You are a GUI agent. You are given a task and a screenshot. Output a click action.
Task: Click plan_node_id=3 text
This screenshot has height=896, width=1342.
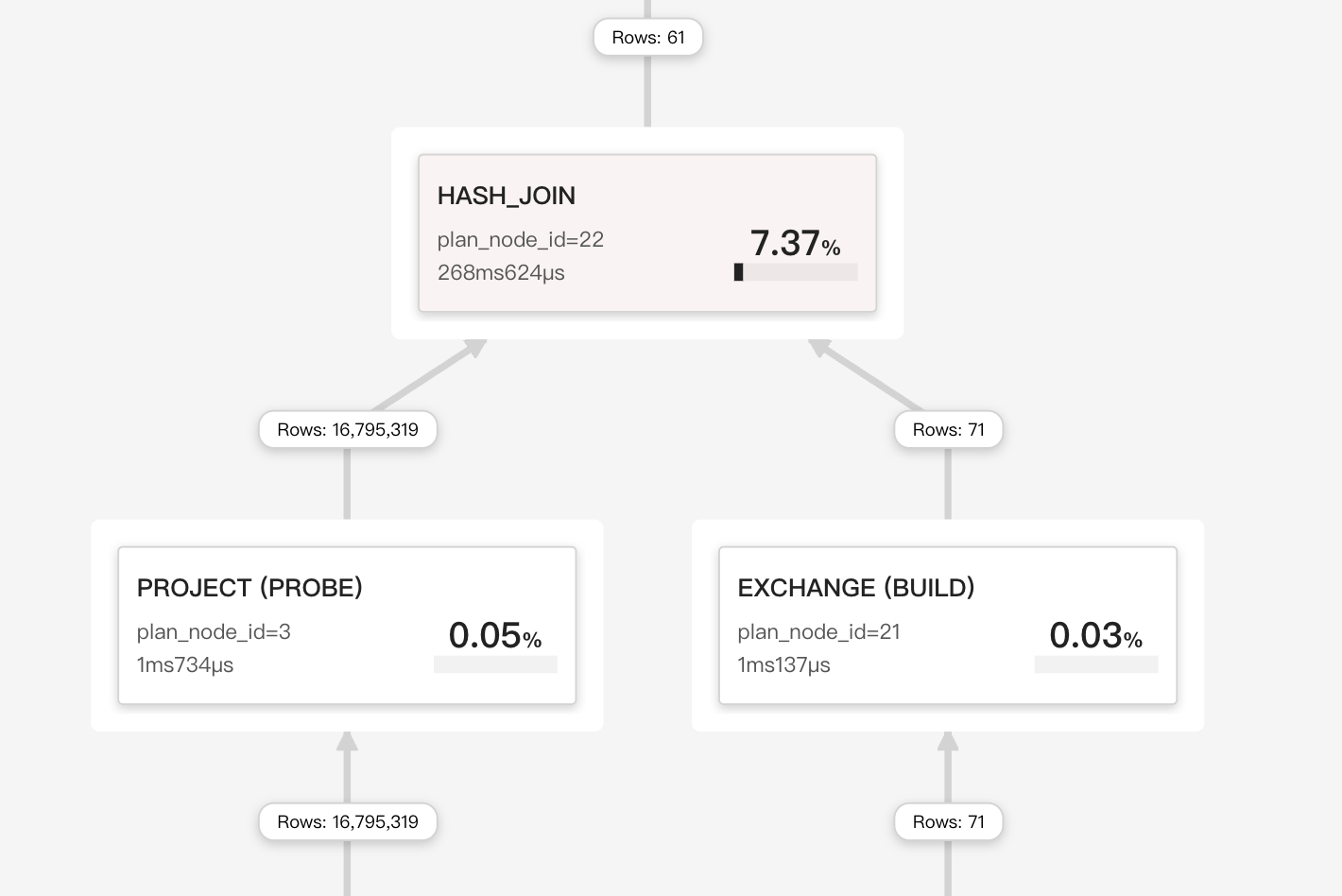pyautogui.click(x=214, y=632)
